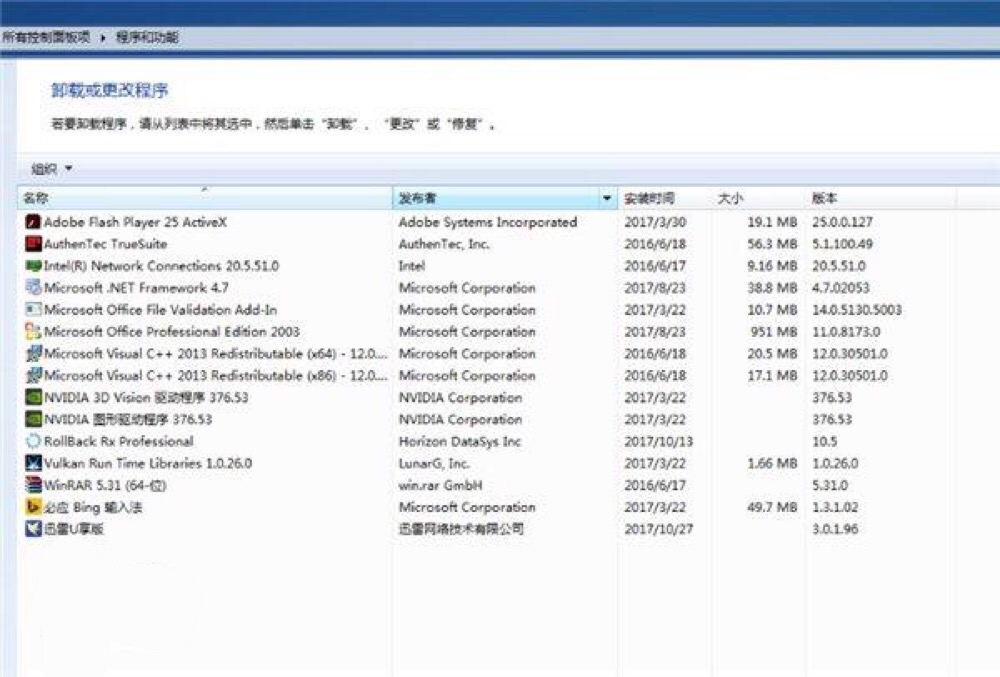Click the 1.66 MB size value
Image resolution: width=1000 pixels, height=677 pixels.
click(772, 463)
